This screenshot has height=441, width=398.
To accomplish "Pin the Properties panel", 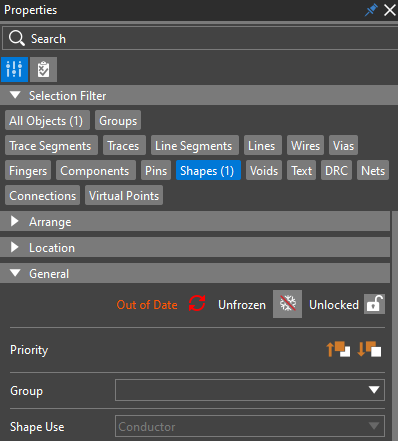I will (371, 10).
